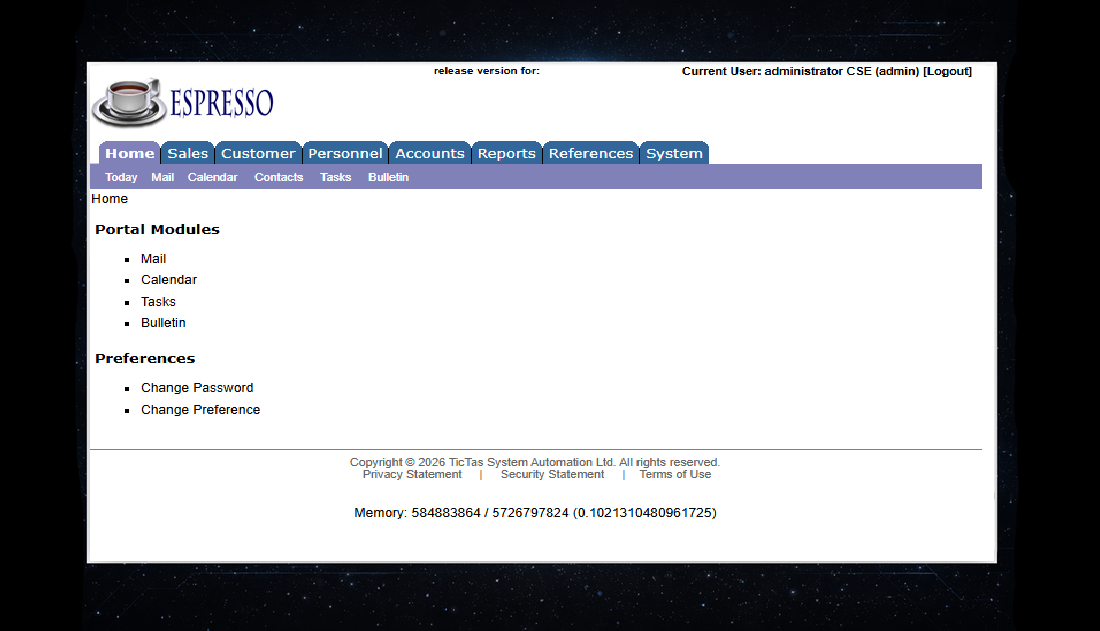
Task: Open the Tasks portal module
Action: (x=158, y=301)
